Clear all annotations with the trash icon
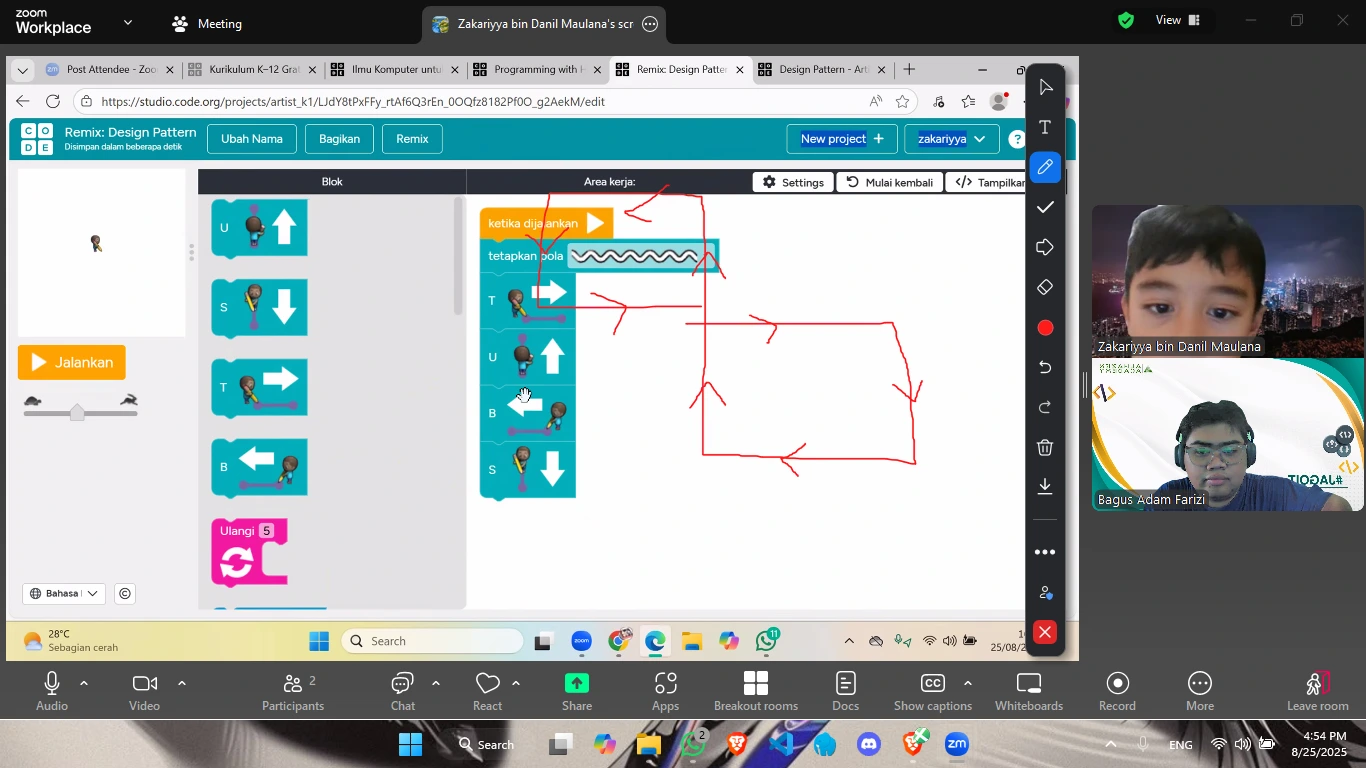This screenshot has height=768, width=1366. tap(1044, 447)
